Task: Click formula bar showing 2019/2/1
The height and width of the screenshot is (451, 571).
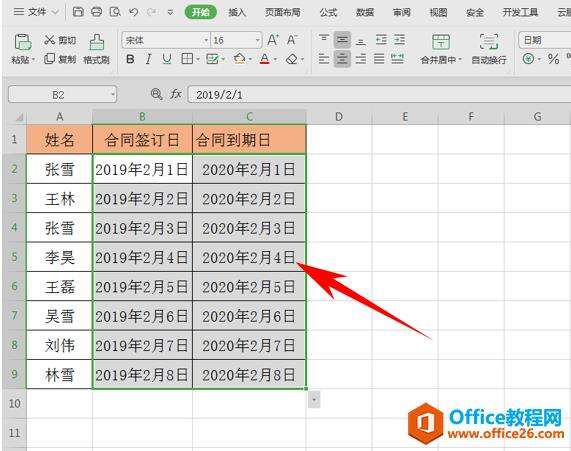Action: coord(379,95)
